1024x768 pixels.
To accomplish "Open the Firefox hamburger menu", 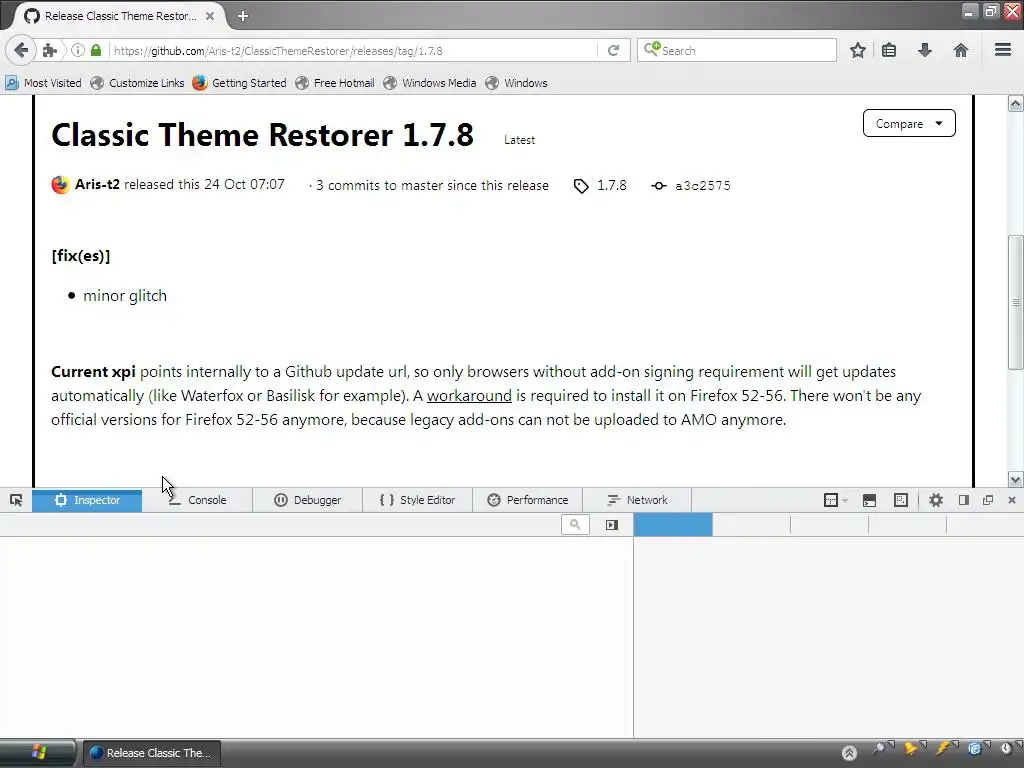I will tap(1003, 50).
